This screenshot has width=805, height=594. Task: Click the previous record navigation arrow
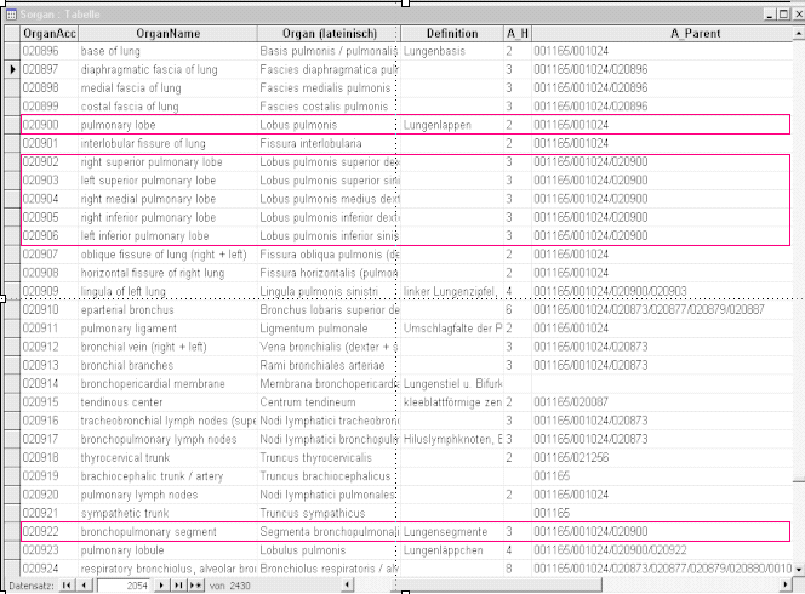tap(83, 584)
